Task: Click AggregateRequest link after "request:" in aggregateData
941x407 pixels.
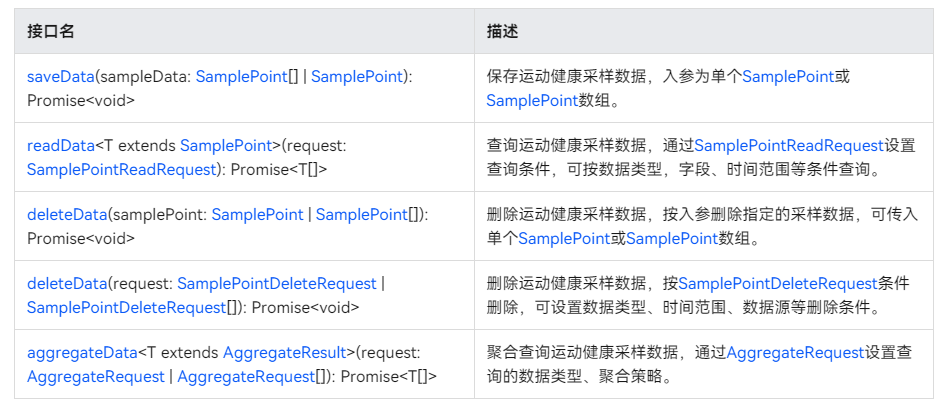Action: (x=96, y=377)
